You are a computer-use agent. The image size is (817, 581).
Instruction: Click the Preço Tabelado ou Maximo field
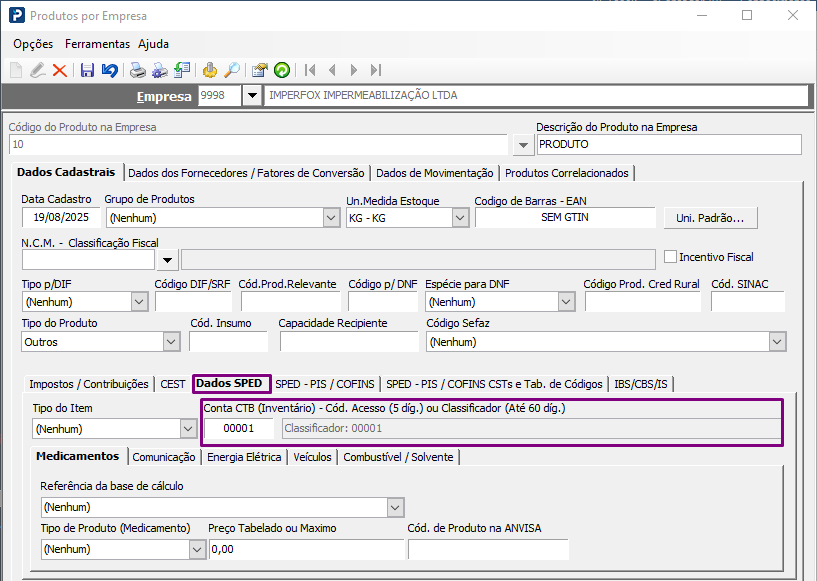[x=305, y=549]
